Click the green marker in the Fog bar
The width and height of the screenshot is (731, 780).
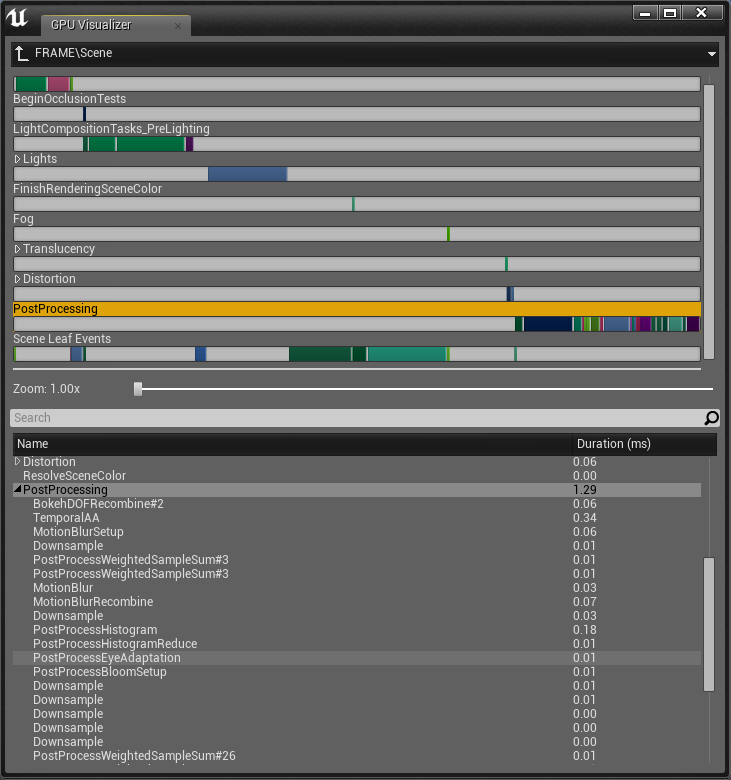pyautogui.click(x=448, y=234)
